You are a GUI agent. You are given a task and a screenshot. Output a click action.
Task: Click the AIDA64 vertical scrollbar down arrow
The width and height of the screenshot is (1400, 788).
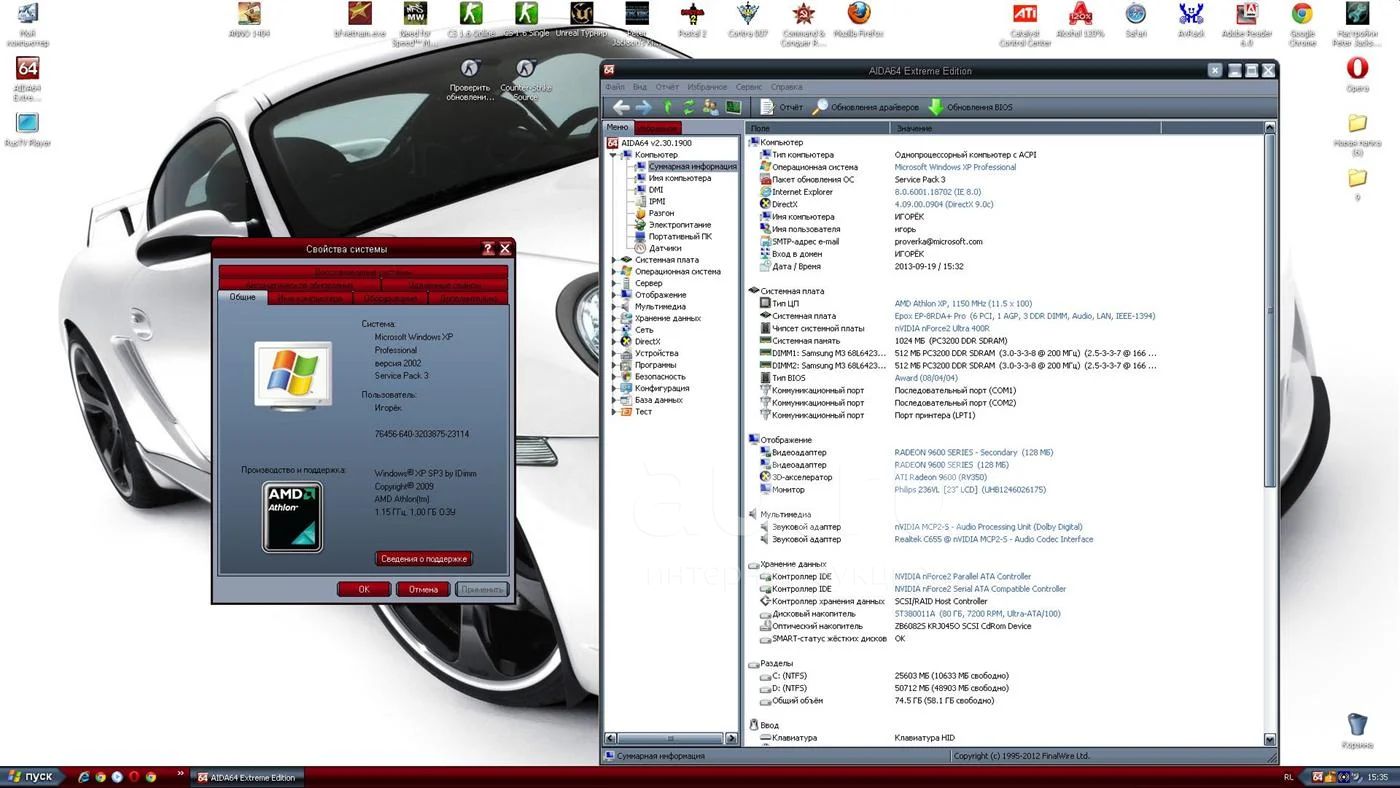(x=1270, y=740)
